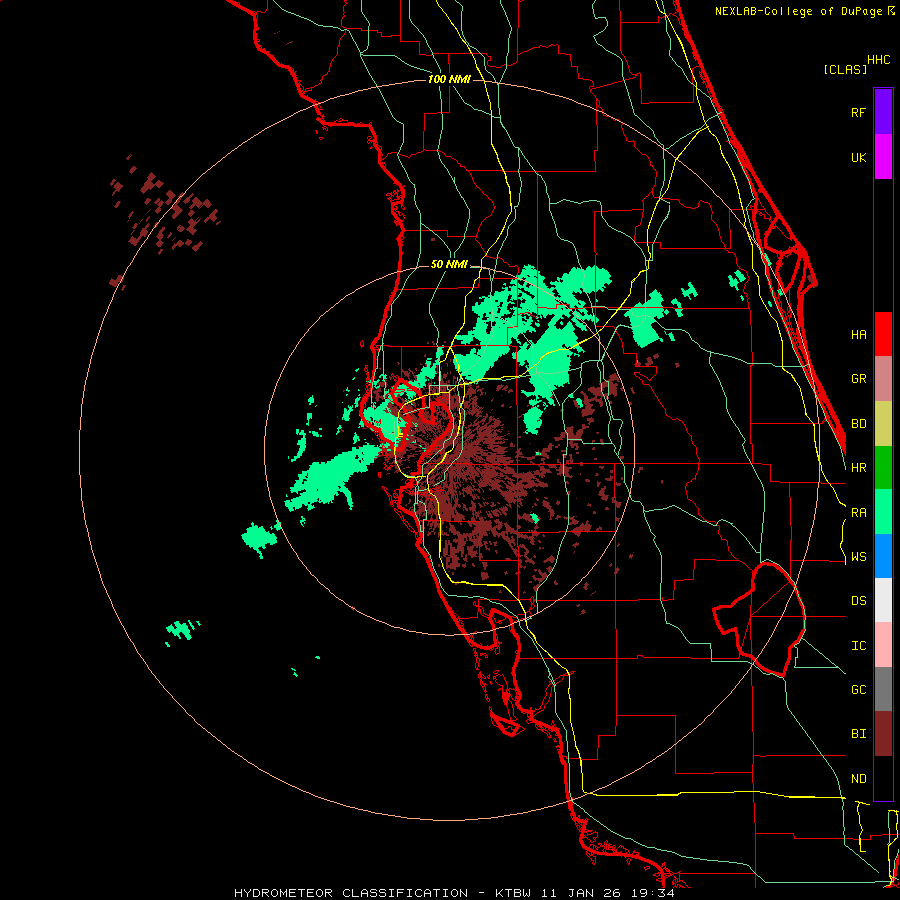Click the RF legend label
The height and width of the screenshot is (900, 900).
point(858,112)
